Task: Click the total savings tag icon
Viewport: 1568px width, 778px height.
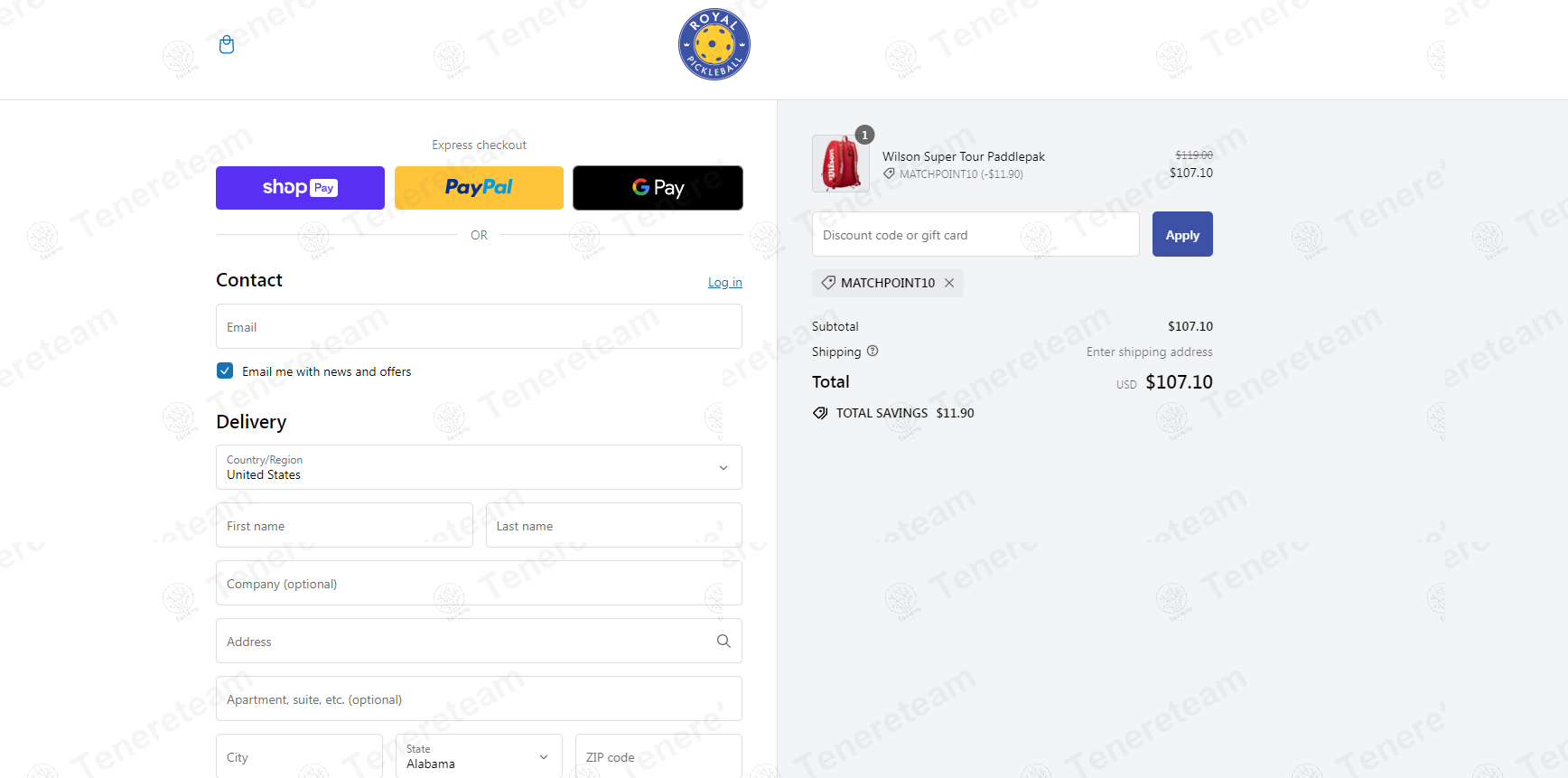Action: [820, 413]
